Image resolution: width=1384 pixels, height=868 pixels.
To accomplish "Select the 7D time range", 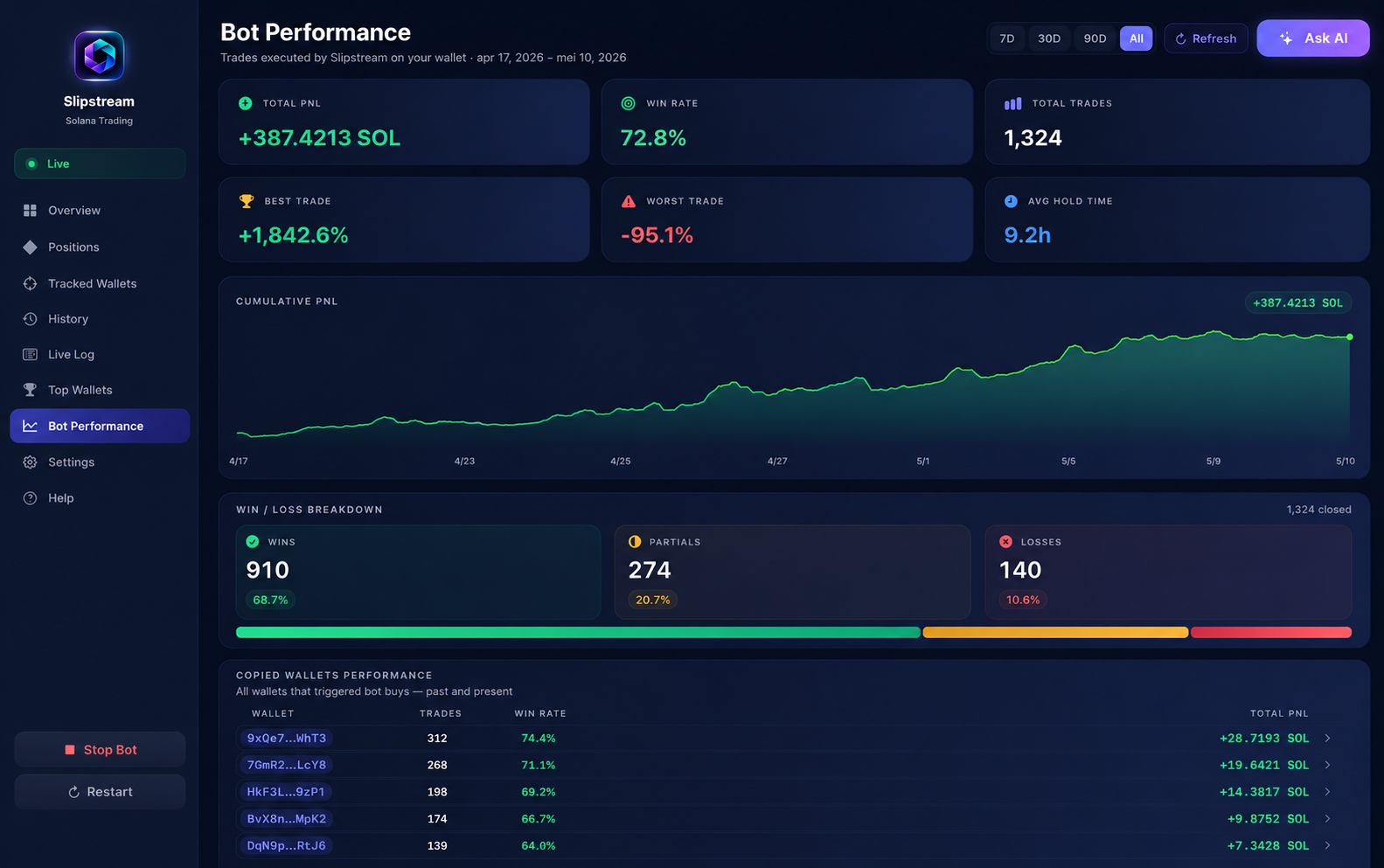I will (1007, 38).
